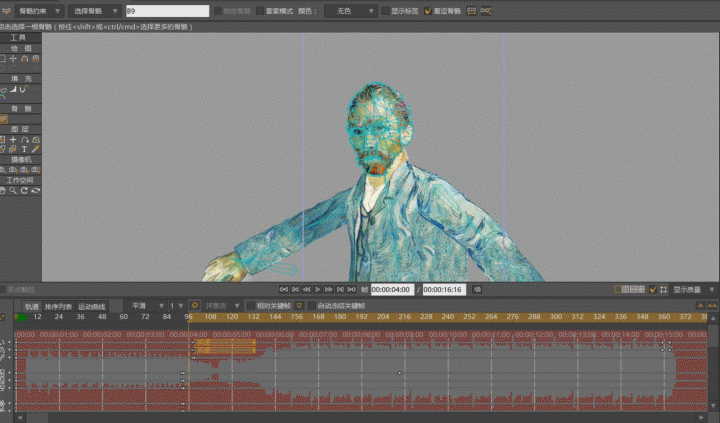Click the mute audio speaker icon

(477, 289)
